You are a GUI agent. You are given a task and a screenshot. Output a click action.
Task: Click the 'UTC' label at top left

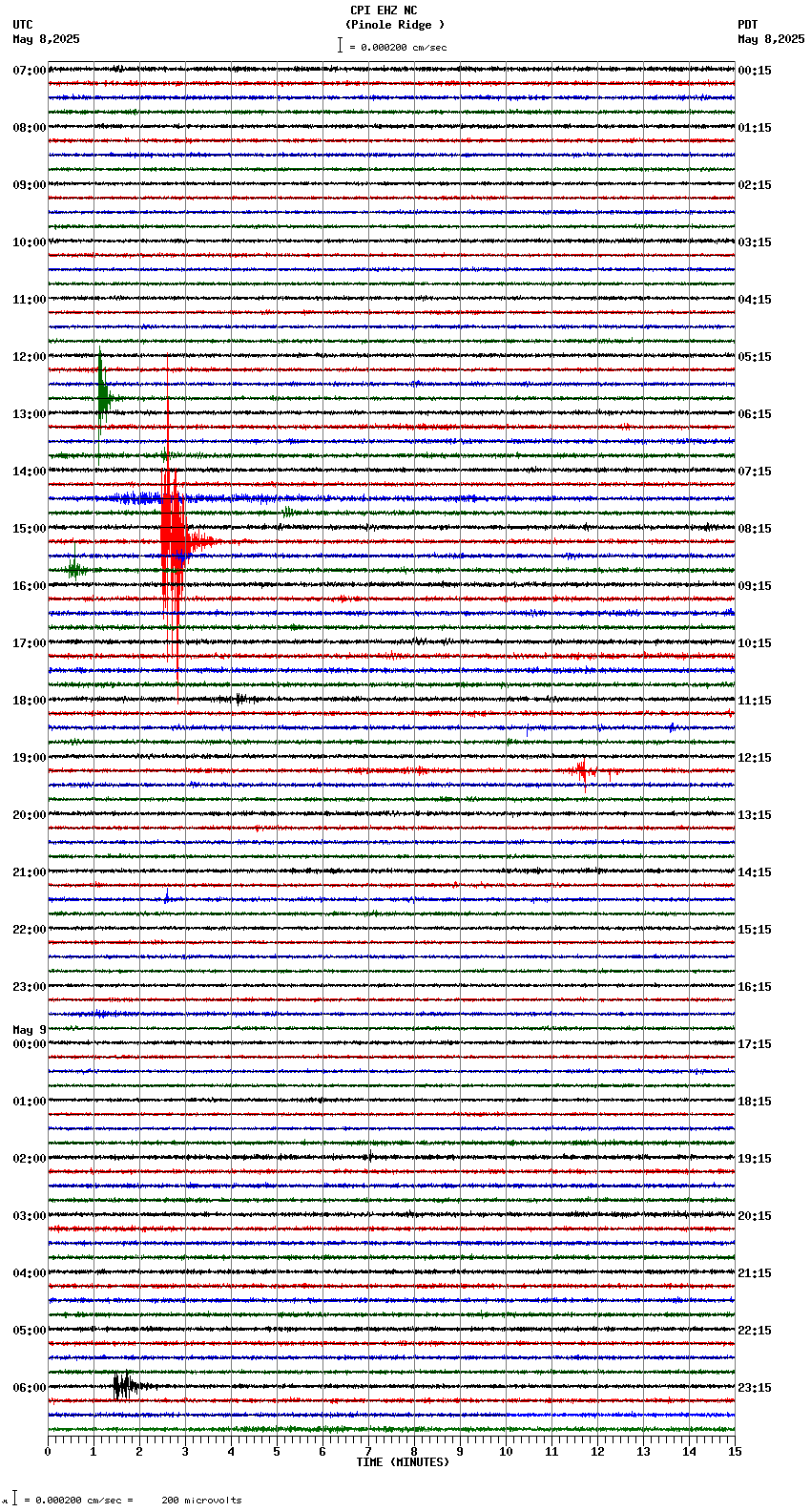[x=23, y=25]
